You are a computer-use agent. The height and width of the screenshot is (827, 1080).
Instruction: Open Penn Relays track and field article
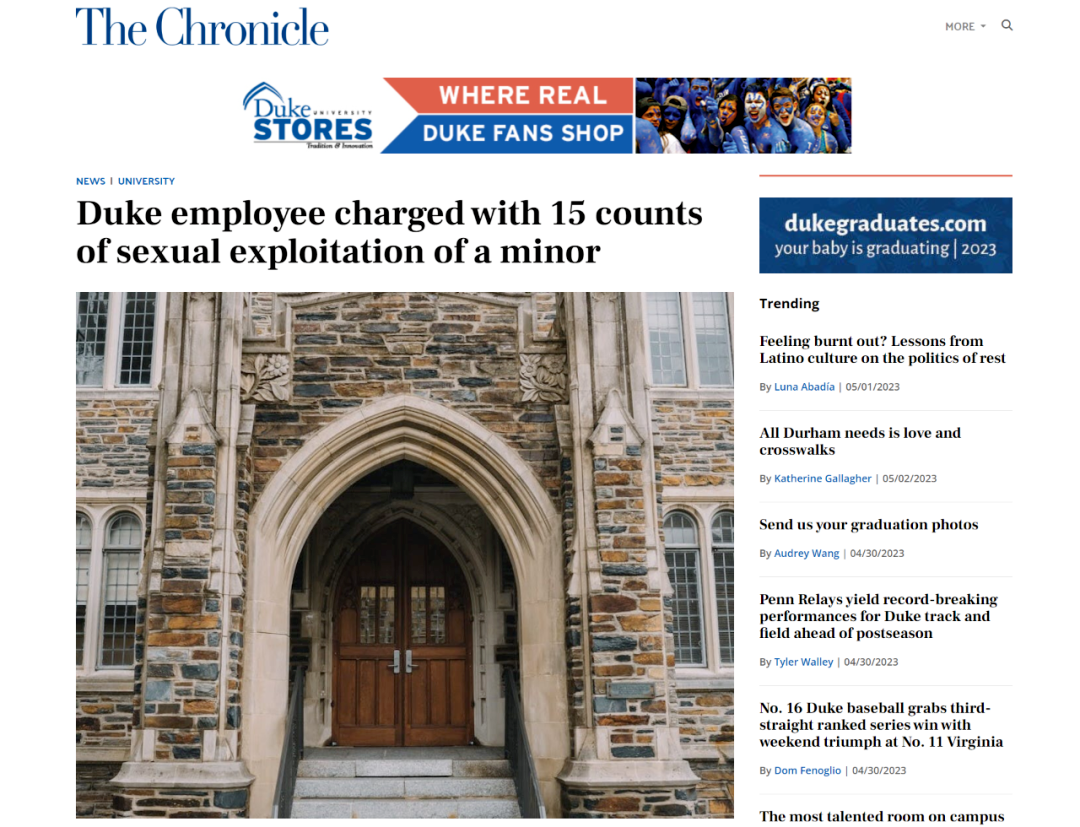(878, 616)
